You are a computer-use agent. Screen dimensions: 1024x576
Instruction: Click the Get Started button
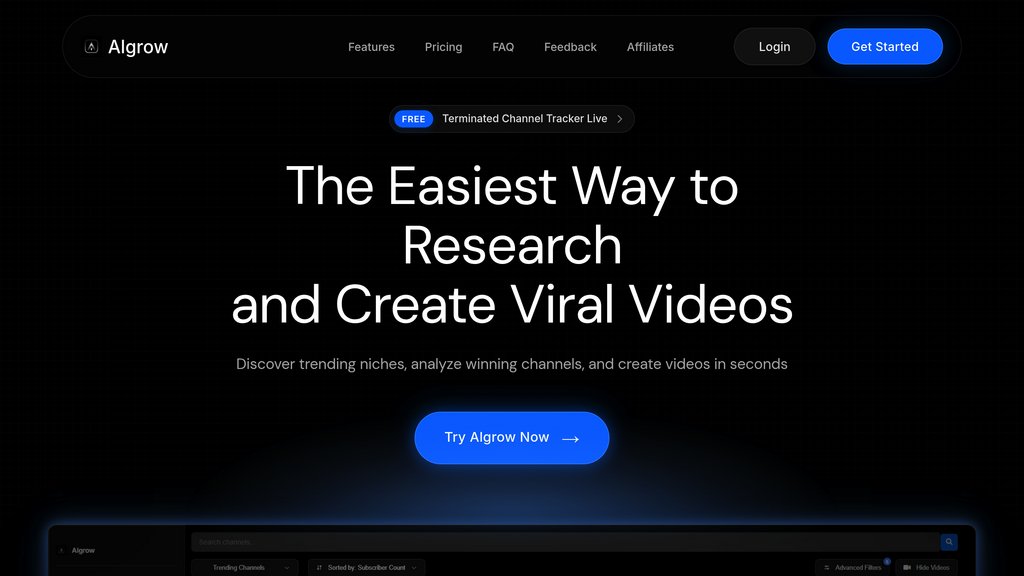[884, 47]
